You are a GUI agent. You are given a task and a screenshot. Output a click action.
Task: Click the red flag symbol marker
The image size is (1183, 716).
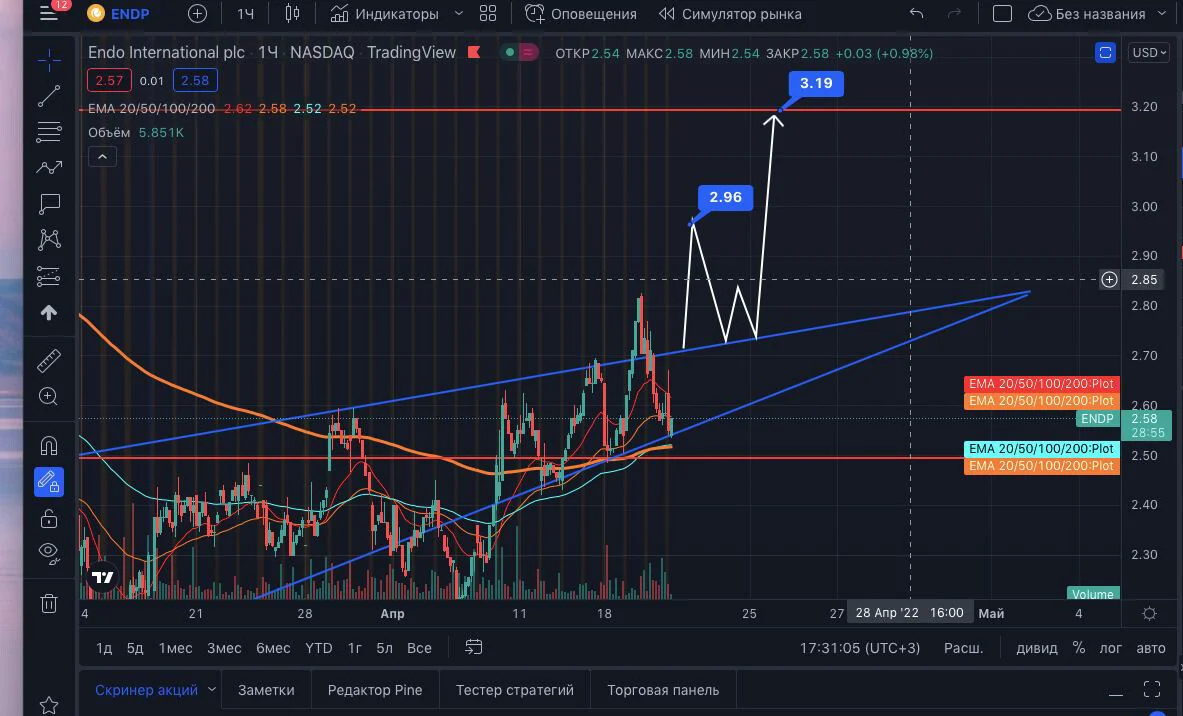pos(474,52)
